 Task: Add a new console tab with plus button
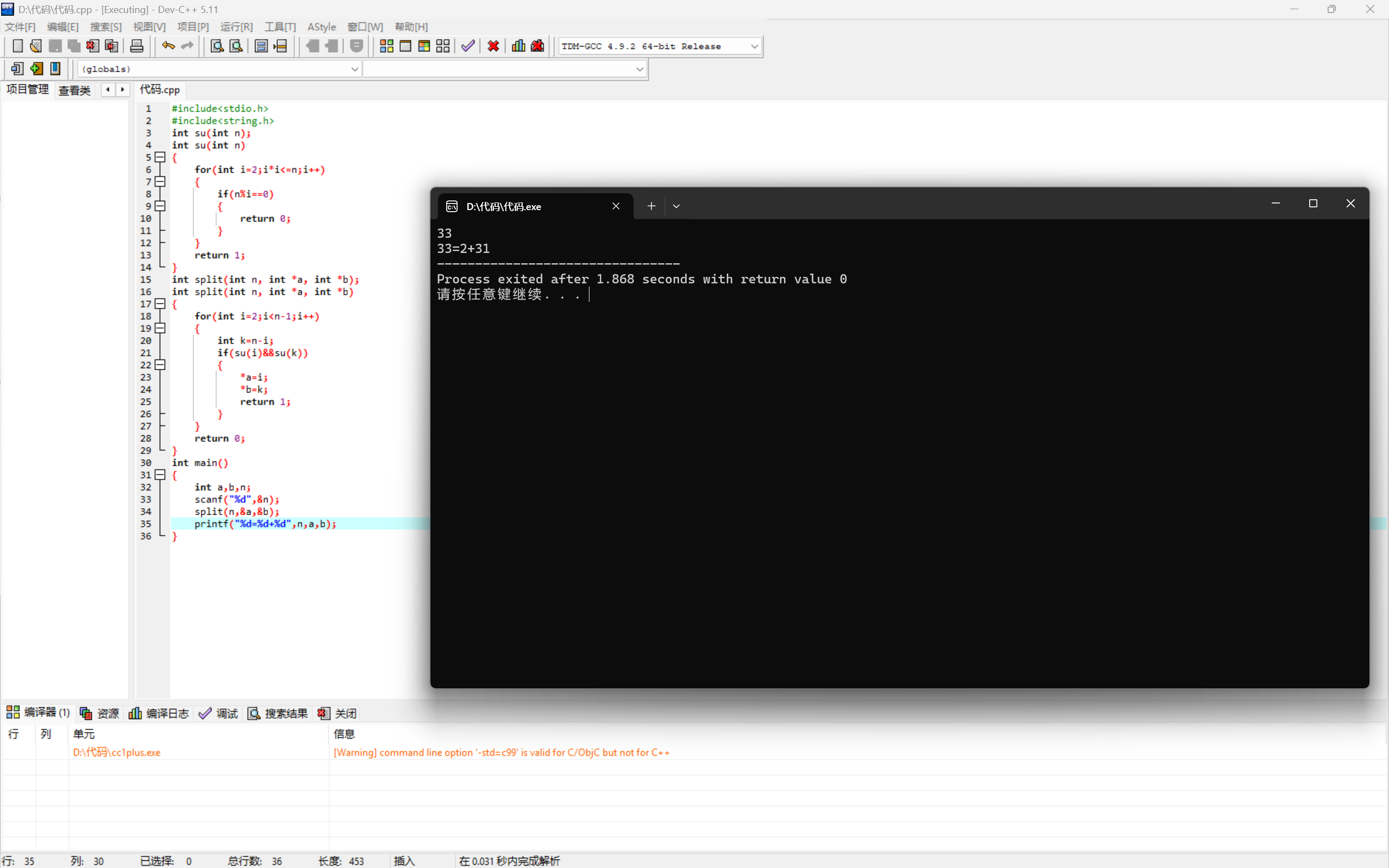[651, 206]
